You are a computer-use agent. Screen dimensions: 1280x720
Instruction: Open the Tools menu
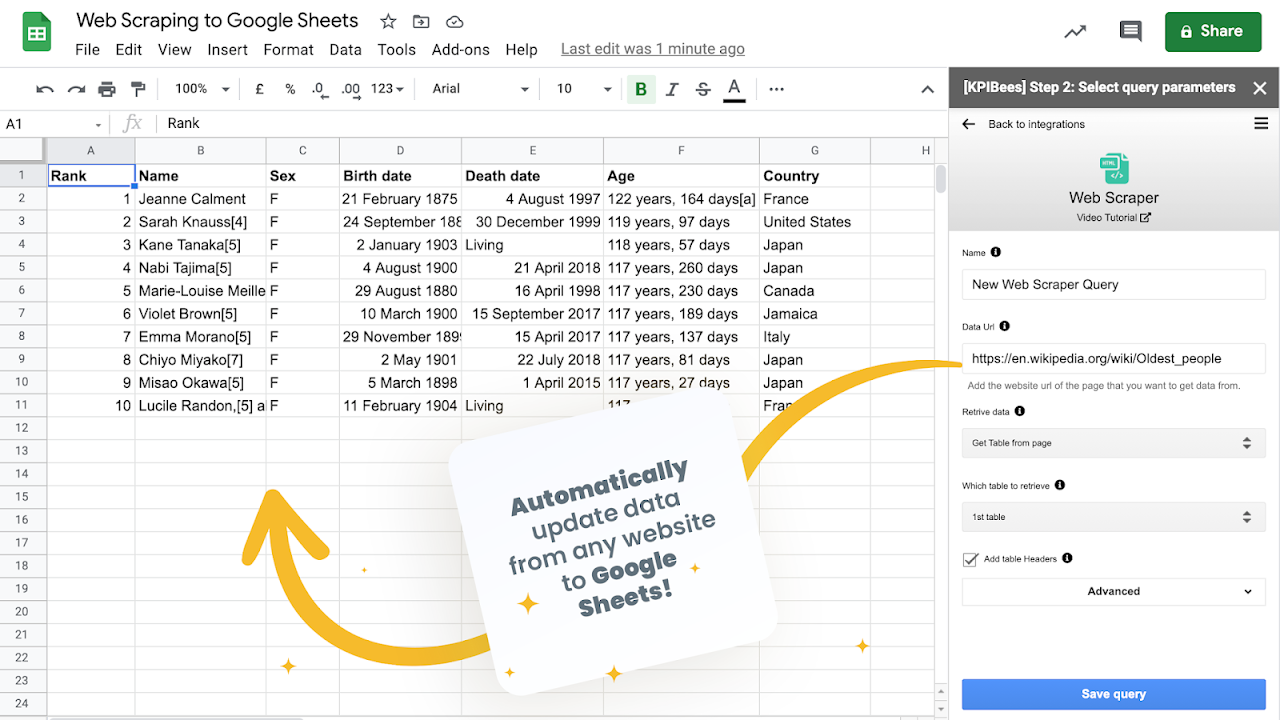tap(396, 49)
